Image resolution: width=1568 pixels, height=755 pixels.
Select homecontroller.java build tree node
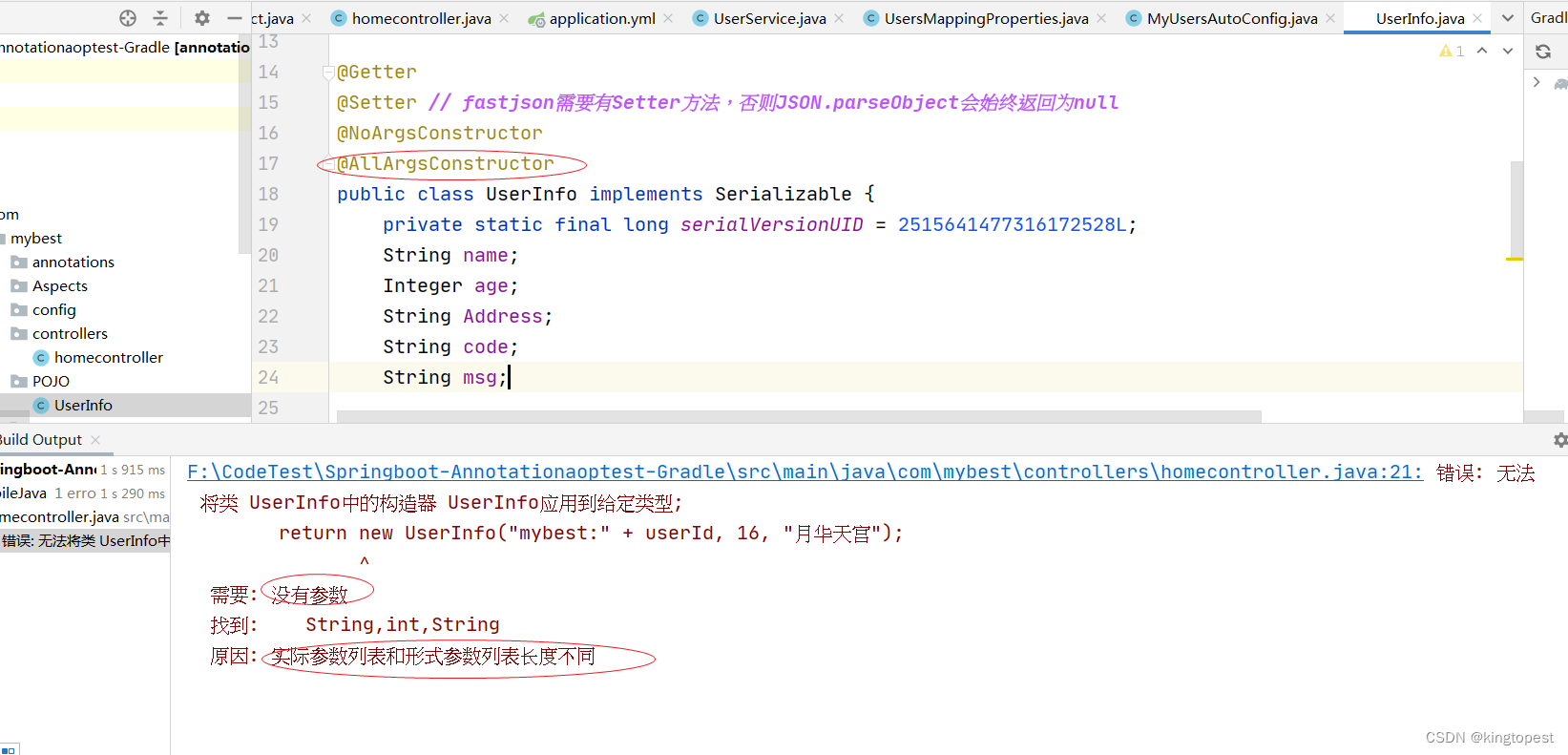click(84, 517)
